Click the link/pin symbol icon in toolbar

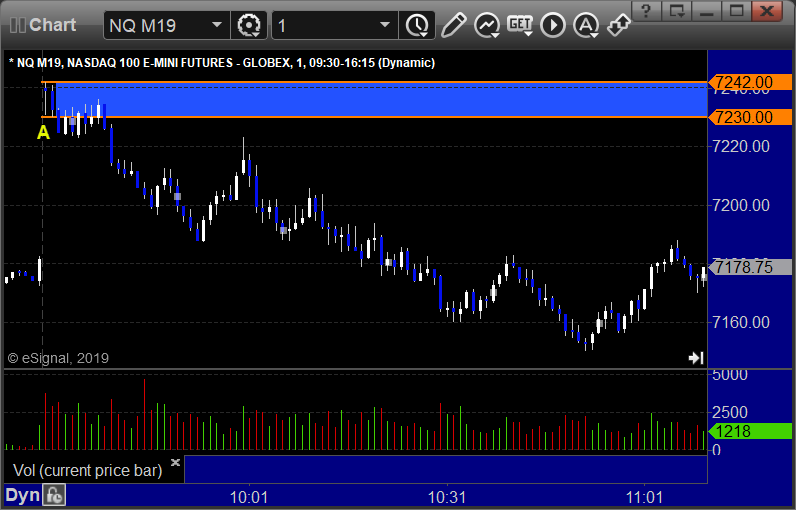619,24
